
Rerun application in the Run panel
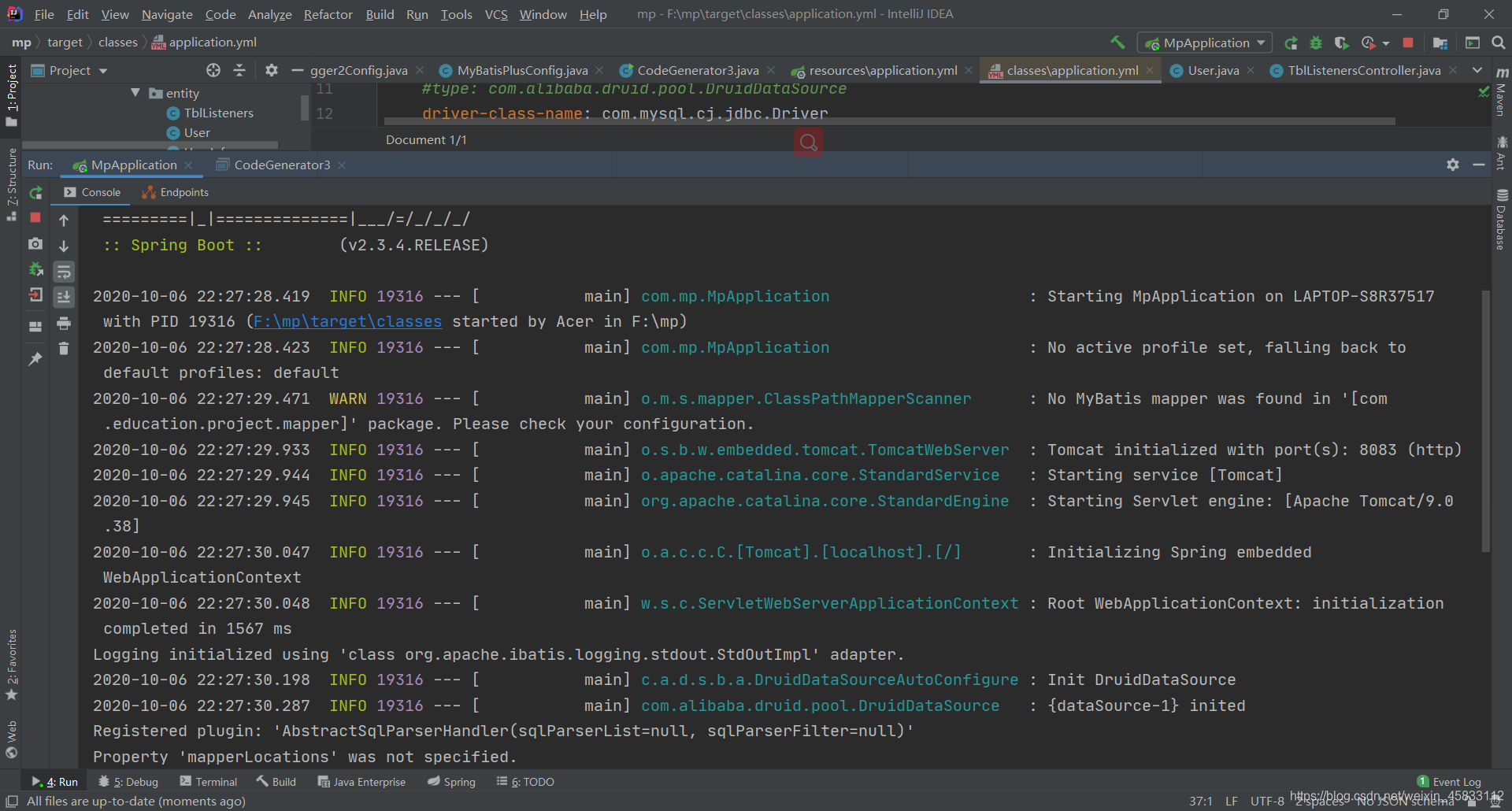[x=35, y=193]
